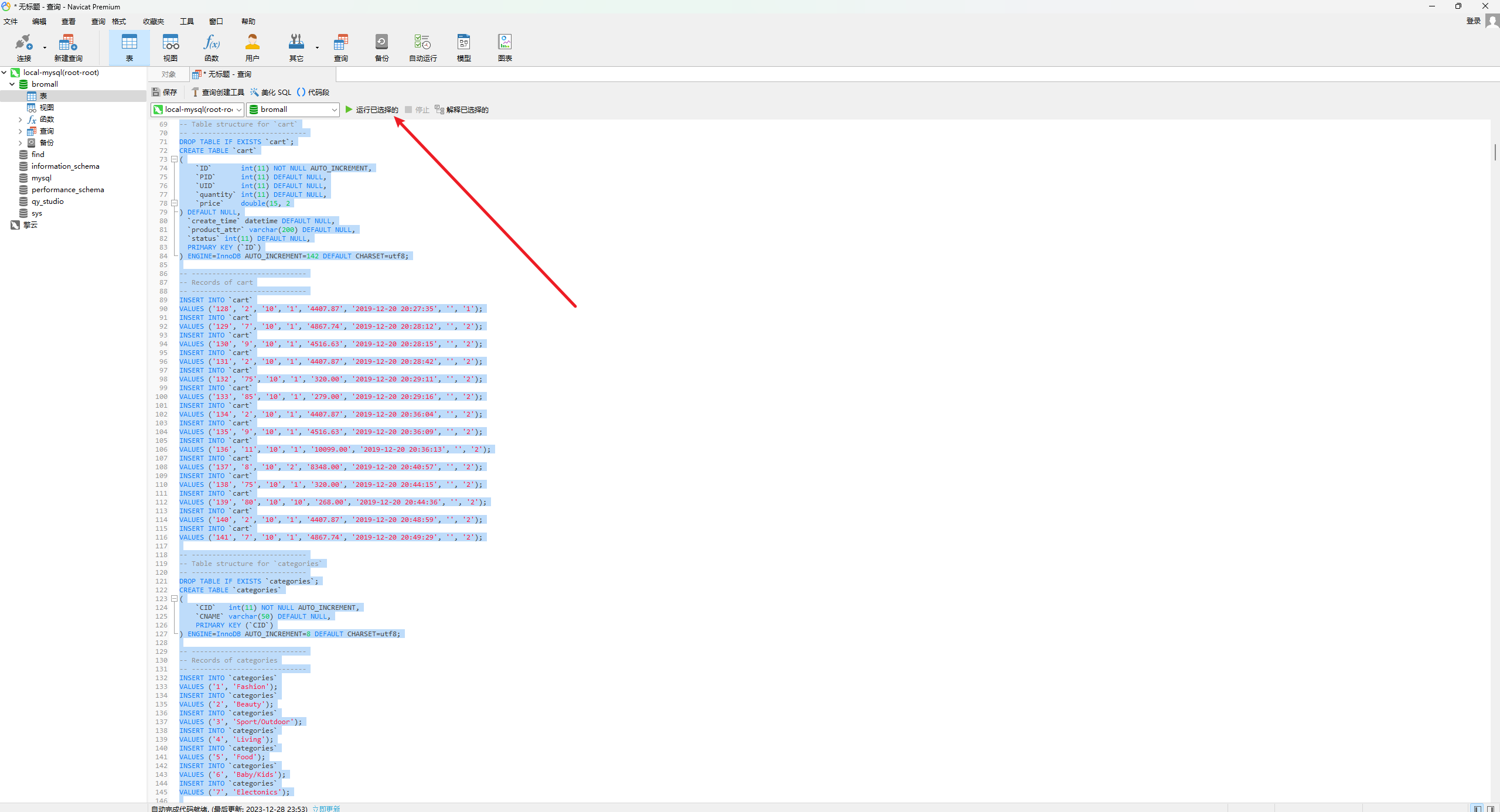The width and height of the screenshot is (1500, 812).
Task: Click the editor vertical scrollbar thumb
Action: 1495,152
